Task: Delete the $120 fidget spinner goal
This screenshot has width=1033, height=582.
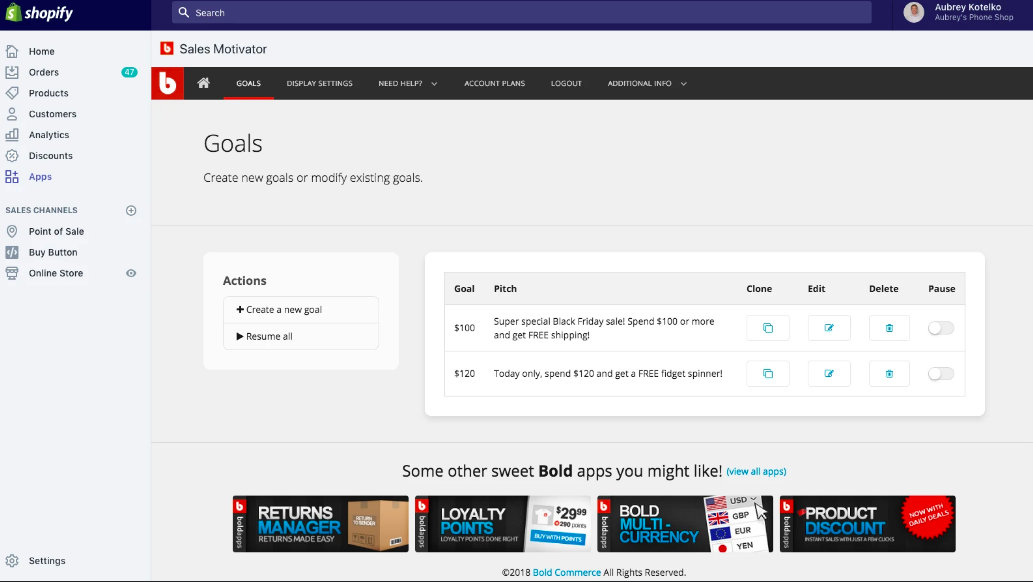Action: 889,374
